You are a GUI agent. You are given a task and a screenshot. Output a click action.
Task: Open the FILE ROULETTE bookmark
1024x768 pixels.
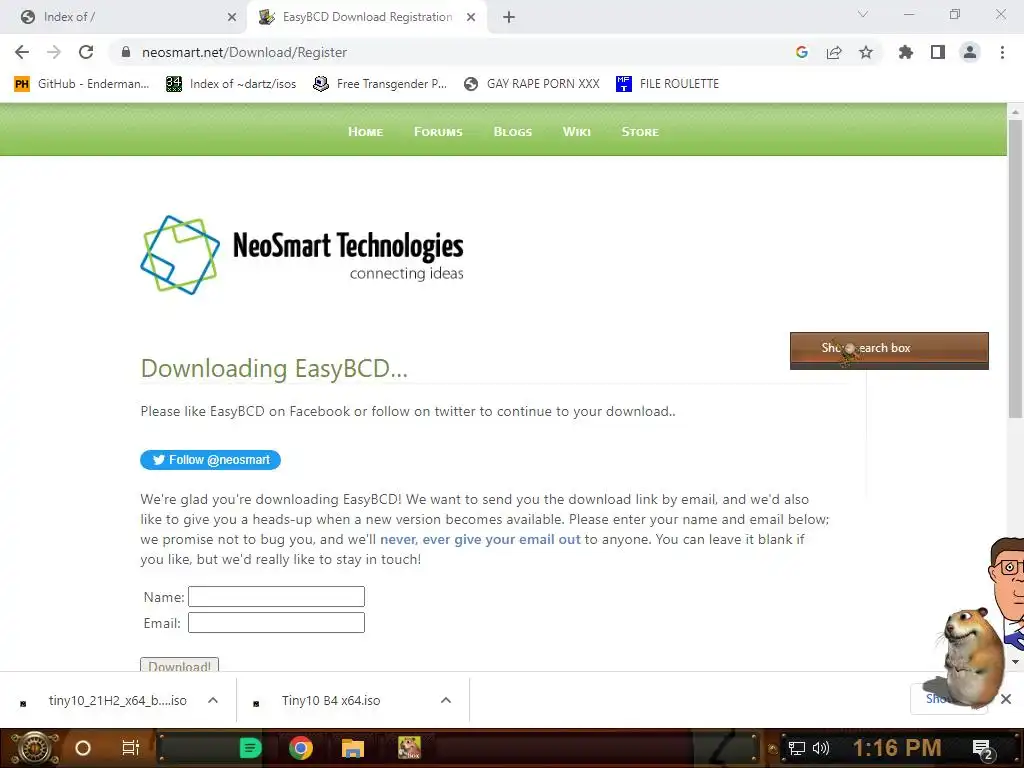coord(667,84)
